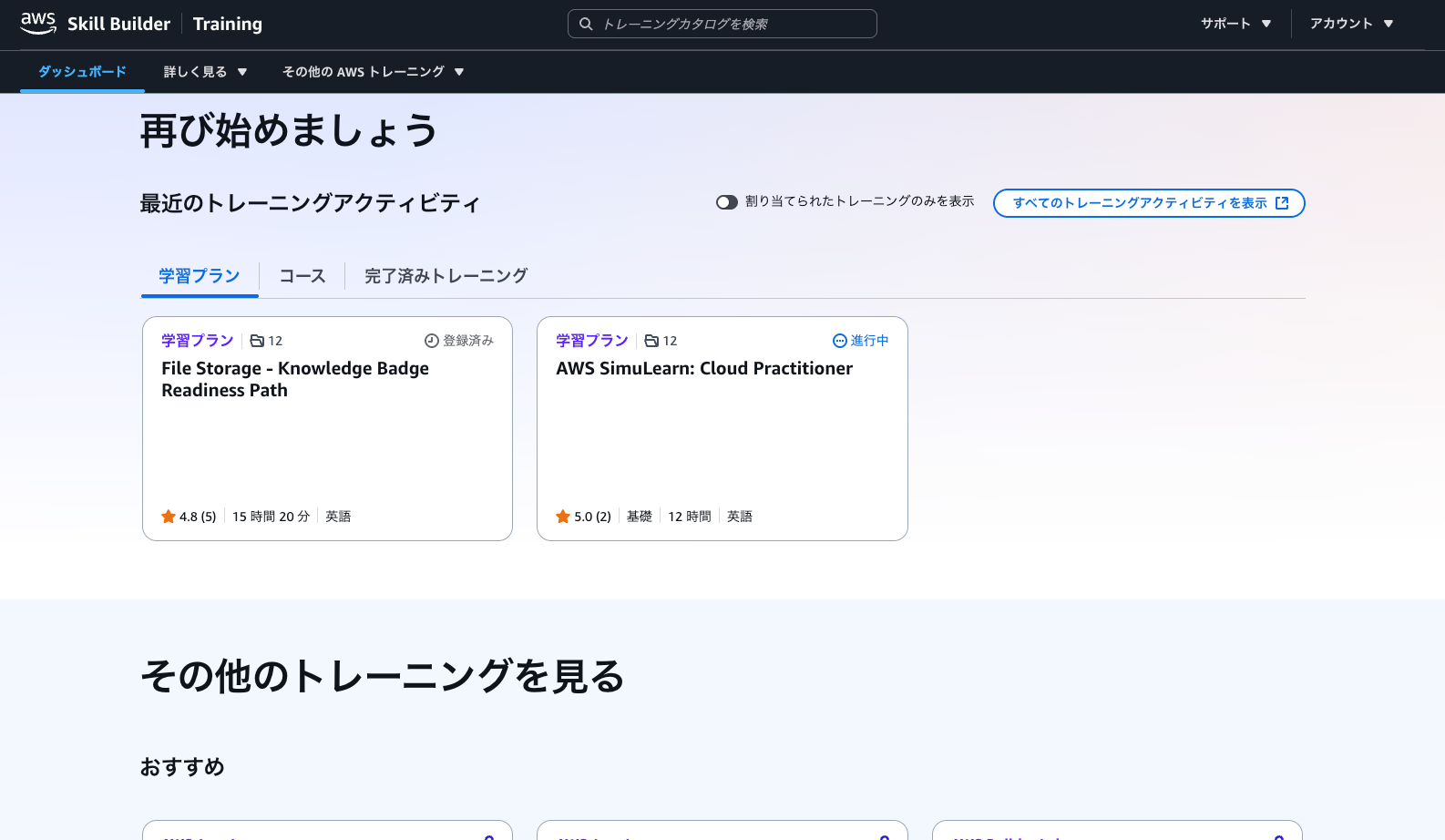Click the star rating icon for 4.8 (5)
This screenshot has width=1445, height=840.
click(169, 517)
